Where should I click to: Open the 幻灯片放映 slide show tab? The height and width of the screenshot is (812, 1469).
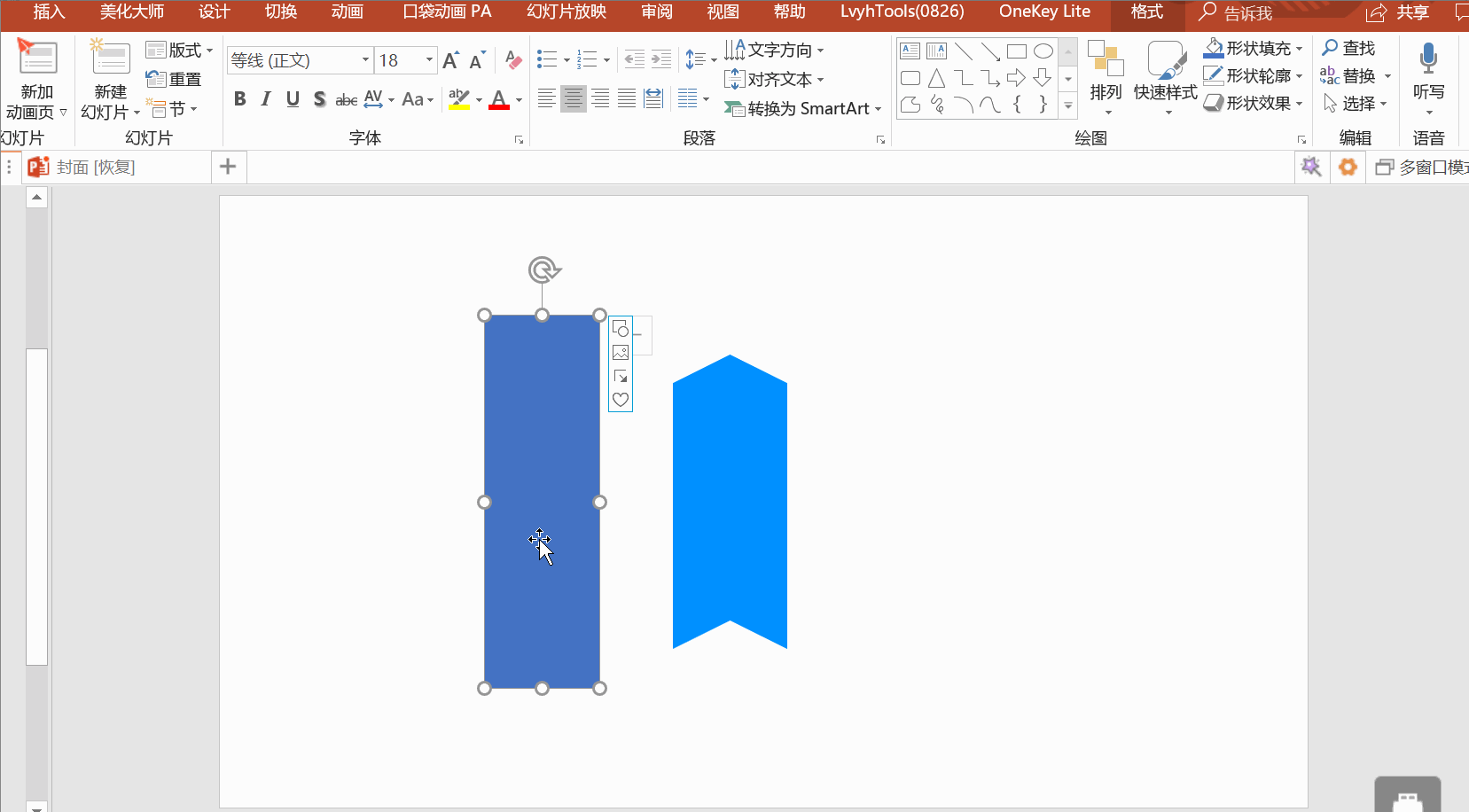coord(567,12)
